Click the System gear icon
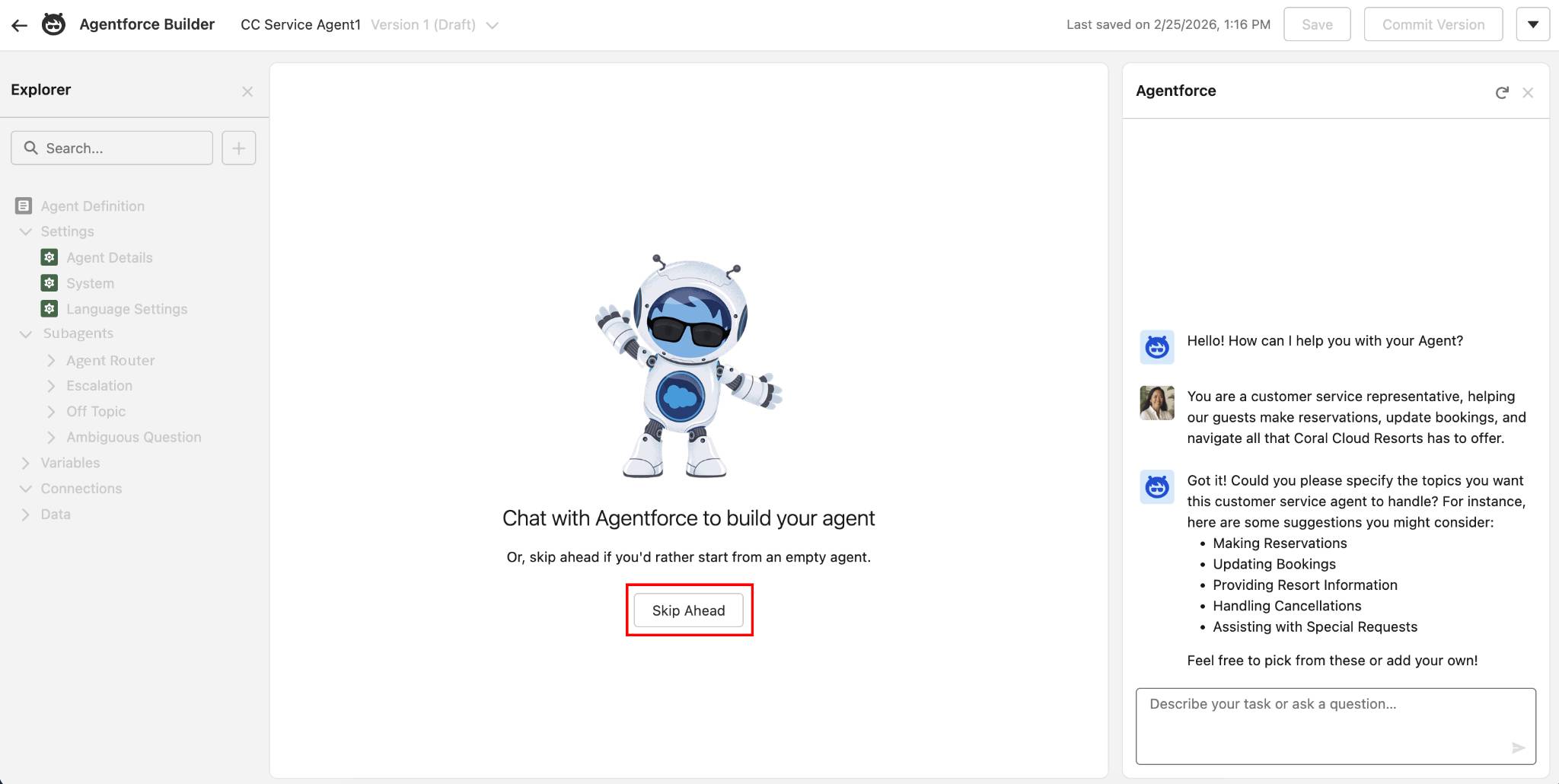Viewport: 1559px width, 784px height. (49, 283)
